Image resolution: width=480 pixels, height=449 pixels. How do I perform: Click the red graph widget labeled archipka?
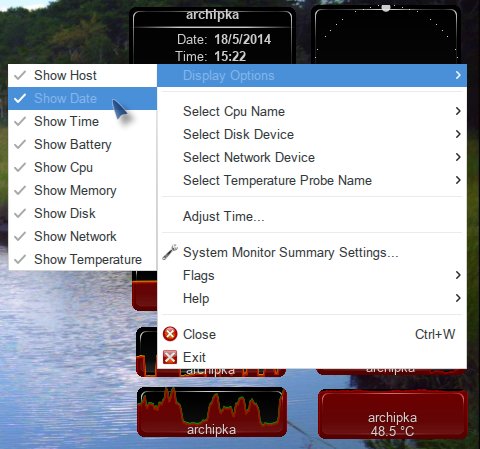(x=212, y=412)
